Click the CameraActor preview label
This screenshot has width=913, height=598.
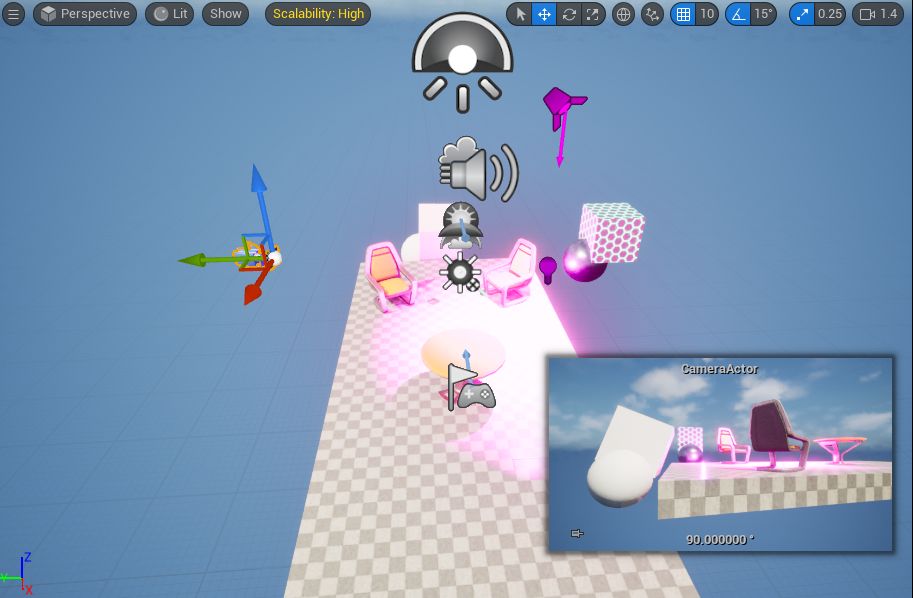720,369
